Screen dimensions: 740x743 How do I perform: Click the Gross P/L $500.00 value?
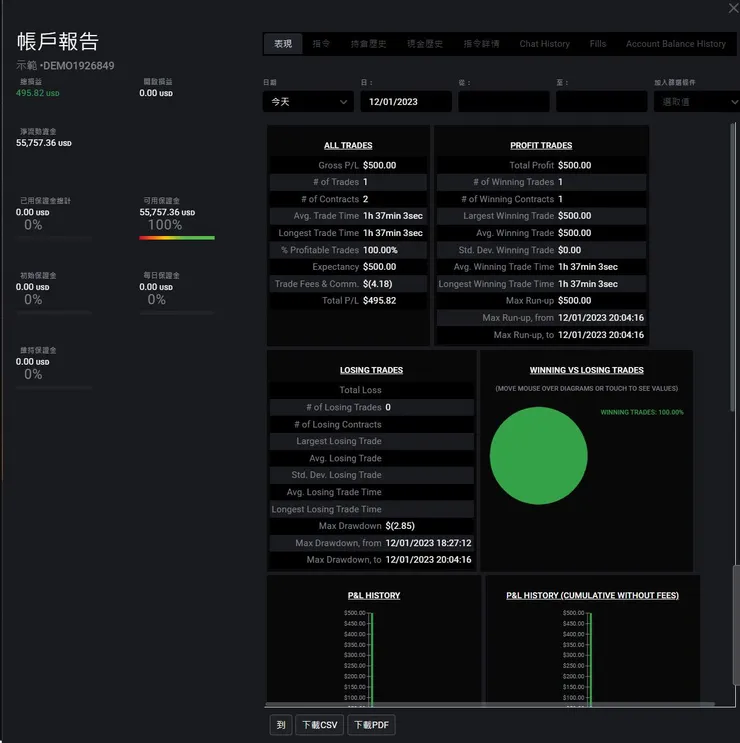point(379,165)
